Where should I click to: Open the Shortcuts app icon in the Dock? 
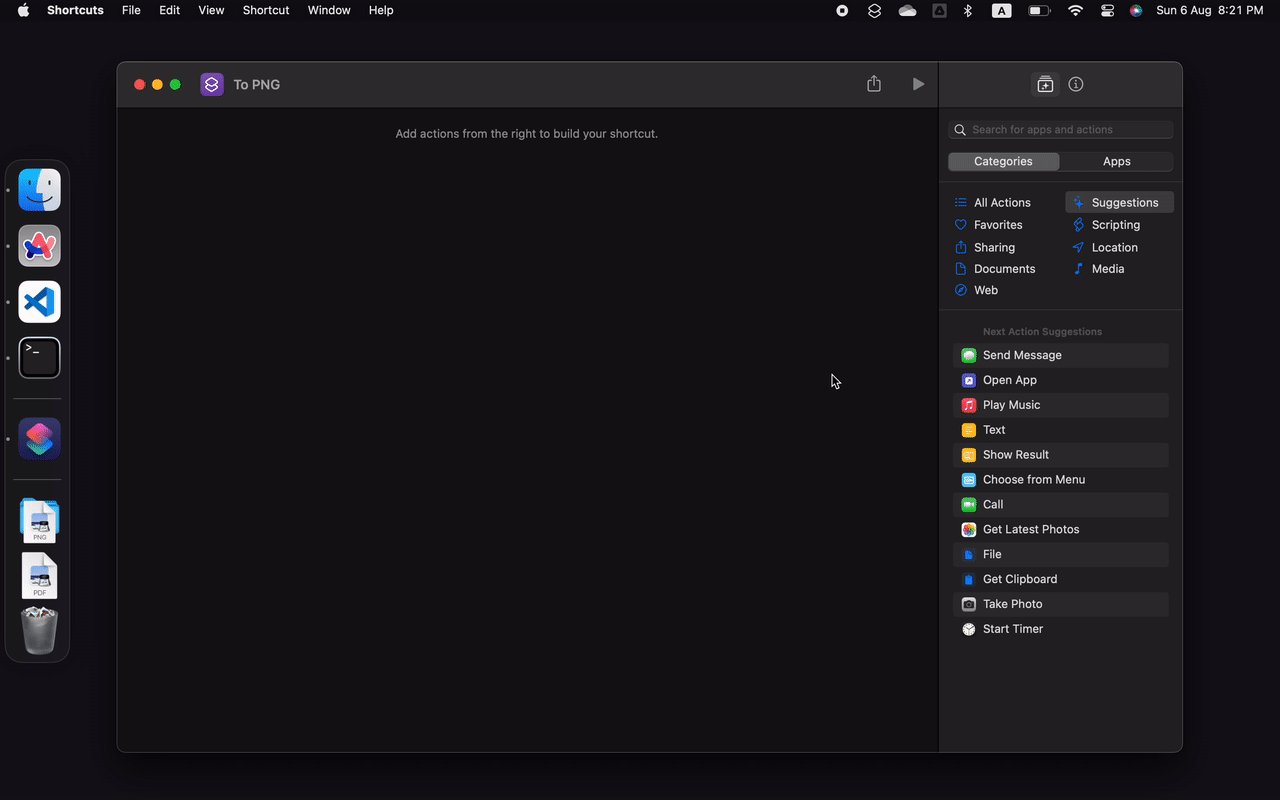coord(38,438)
